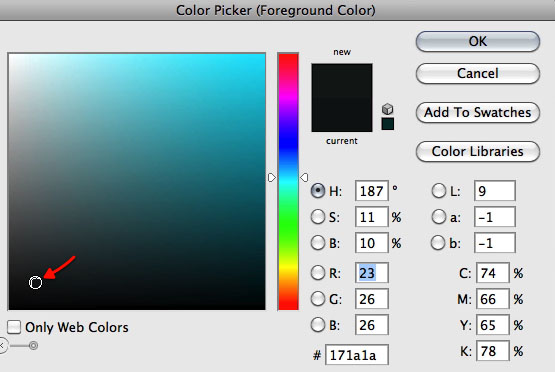Image resolution: width=555 pixels, height=372 pixels.
Task: Click the right hue slider arrow marker
Action: (304, 177)
